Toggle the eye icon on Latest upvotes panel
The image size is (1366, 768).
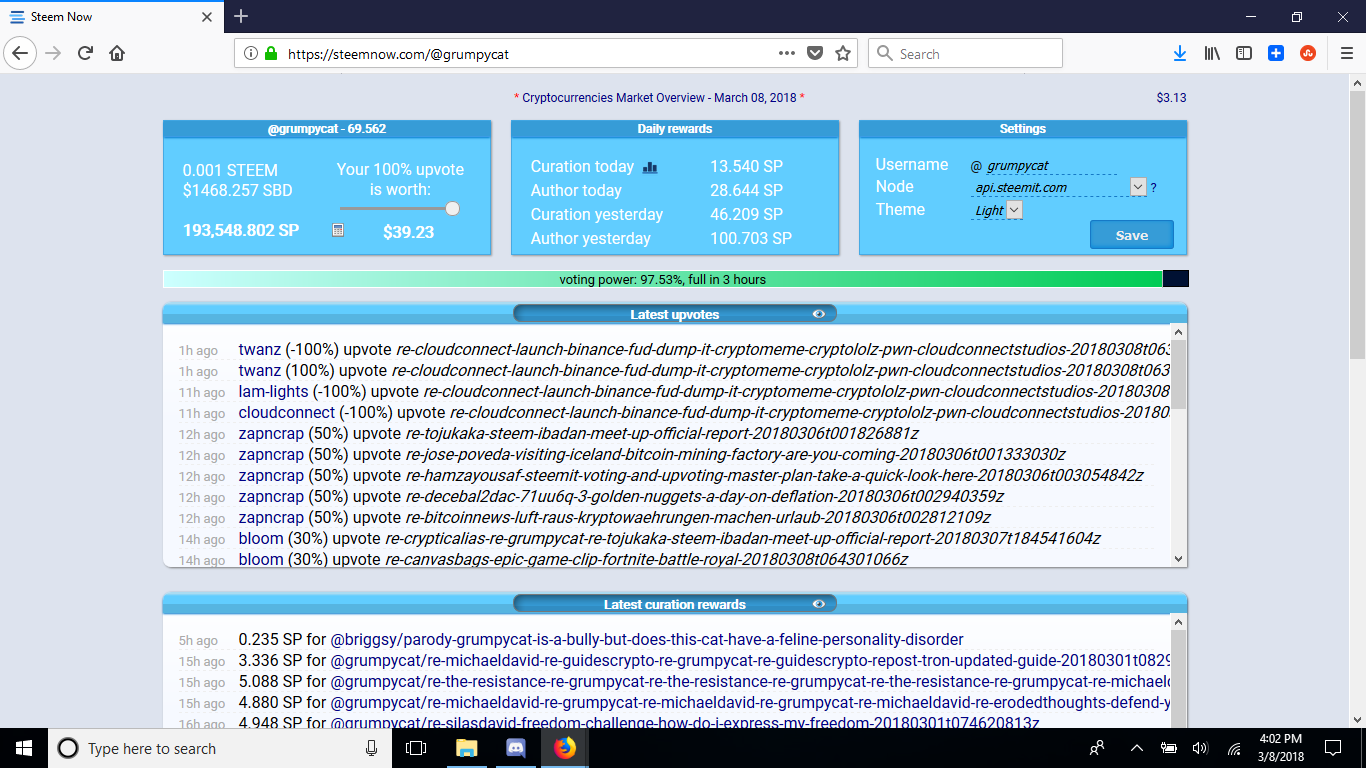820,313
